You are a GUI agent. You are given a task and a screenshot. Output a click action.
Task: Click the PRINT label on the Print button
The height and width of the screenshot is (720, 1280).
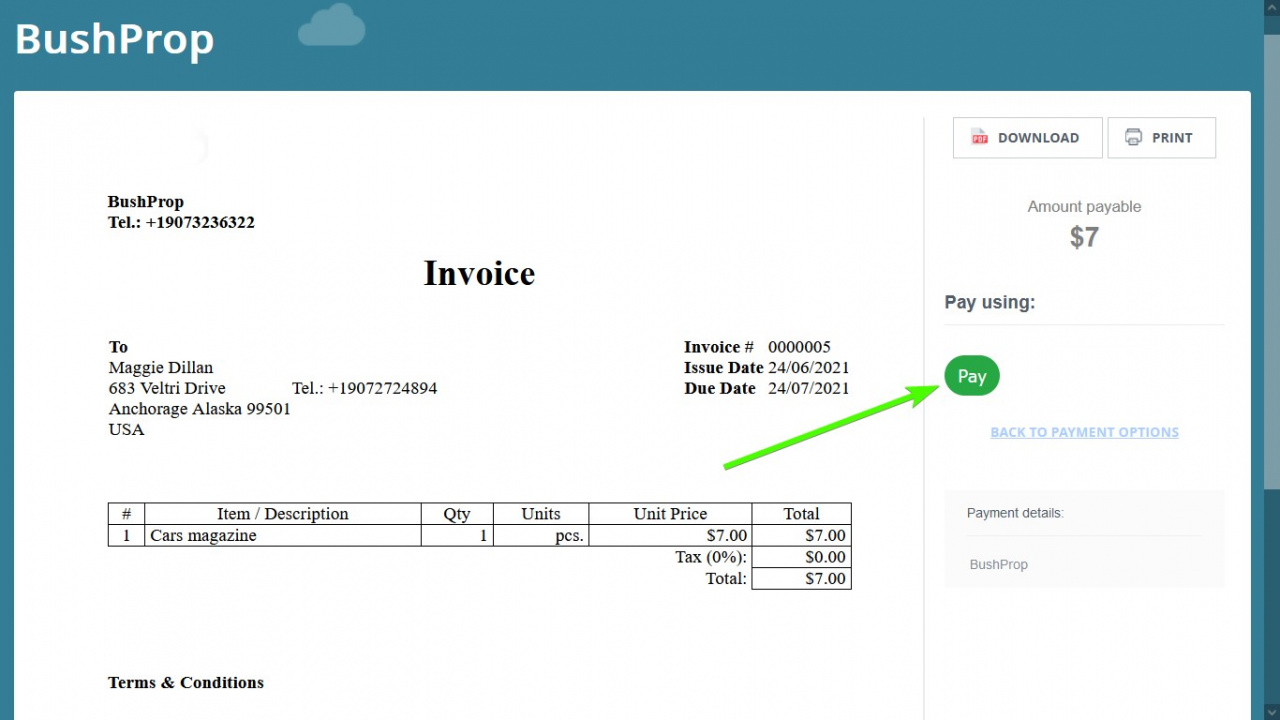click(x=1172, y=138)
